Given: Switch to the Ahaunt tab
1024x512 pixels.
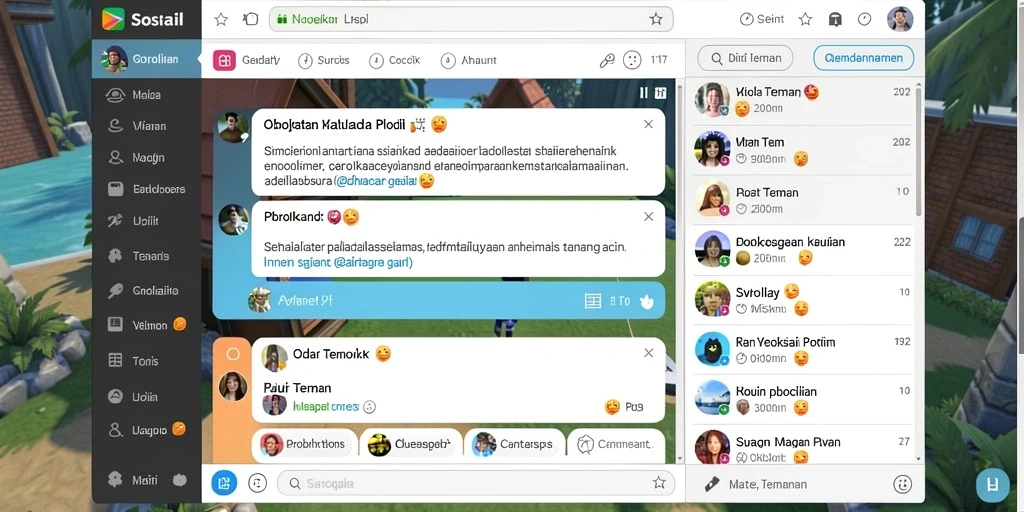Looking at the screenshot, I should (469, 60).
